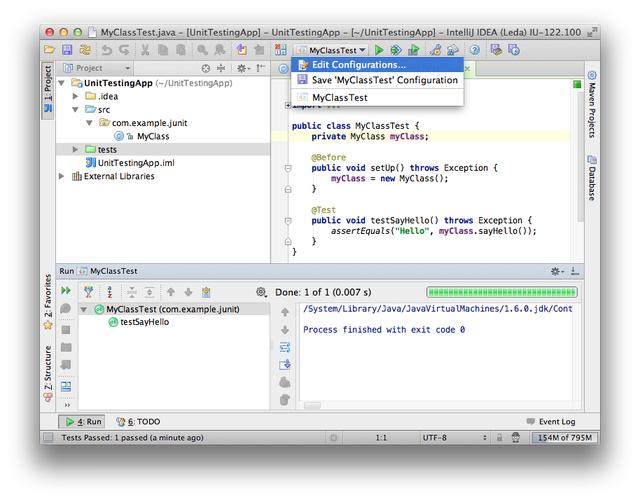Toggle Hide Passed tests filter
Viewport: 640px width, 500px height.
click(89, 292)
